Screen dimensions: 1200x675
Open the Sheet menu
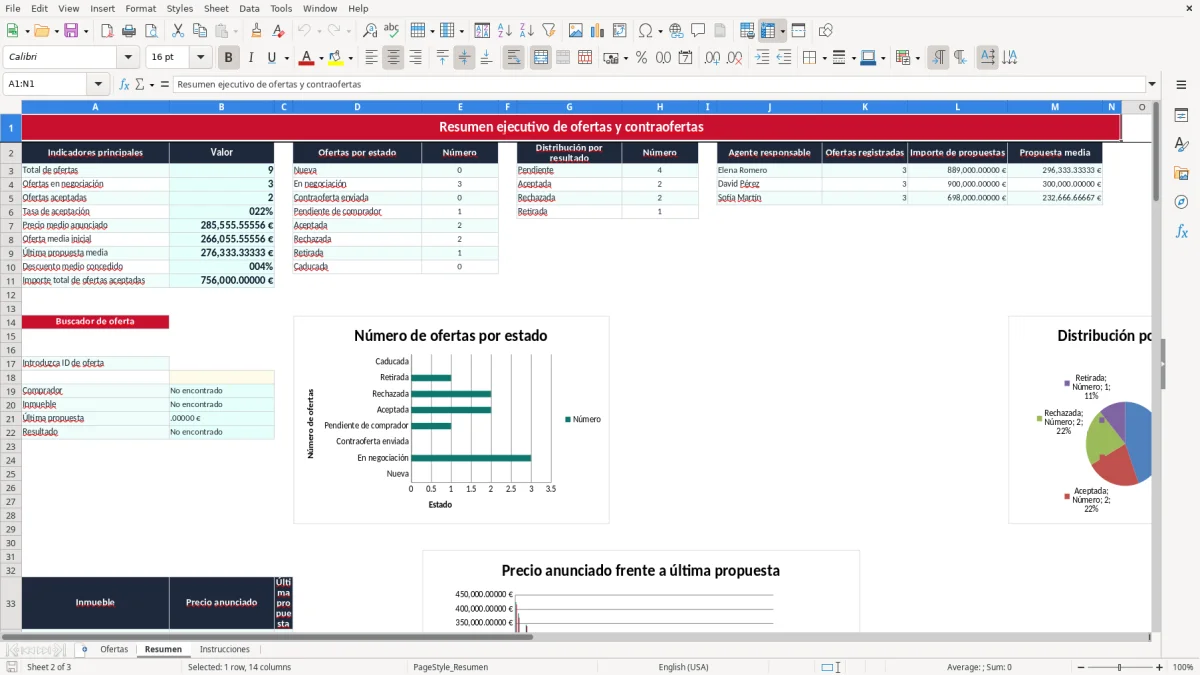[x=216, y=8]
